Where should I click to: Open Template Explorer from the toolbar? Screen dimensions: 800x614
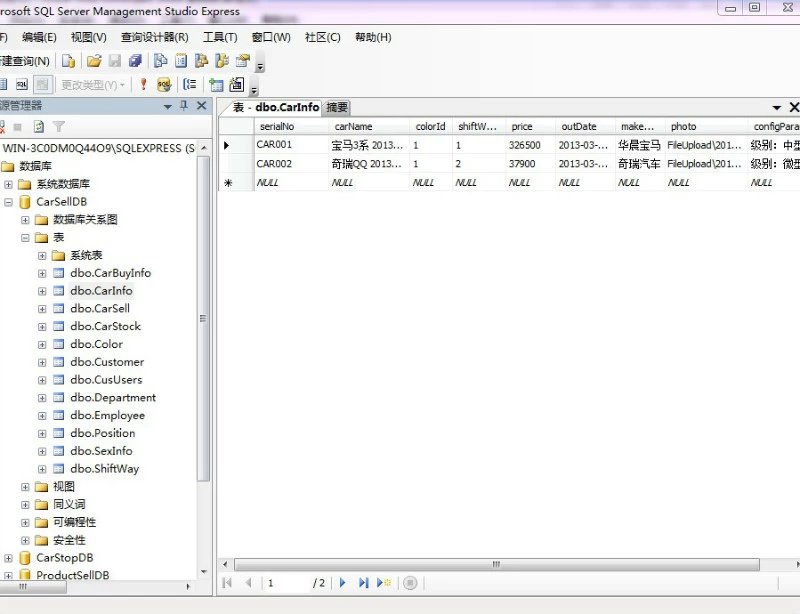pyautogui.click(x=222, y=61)
